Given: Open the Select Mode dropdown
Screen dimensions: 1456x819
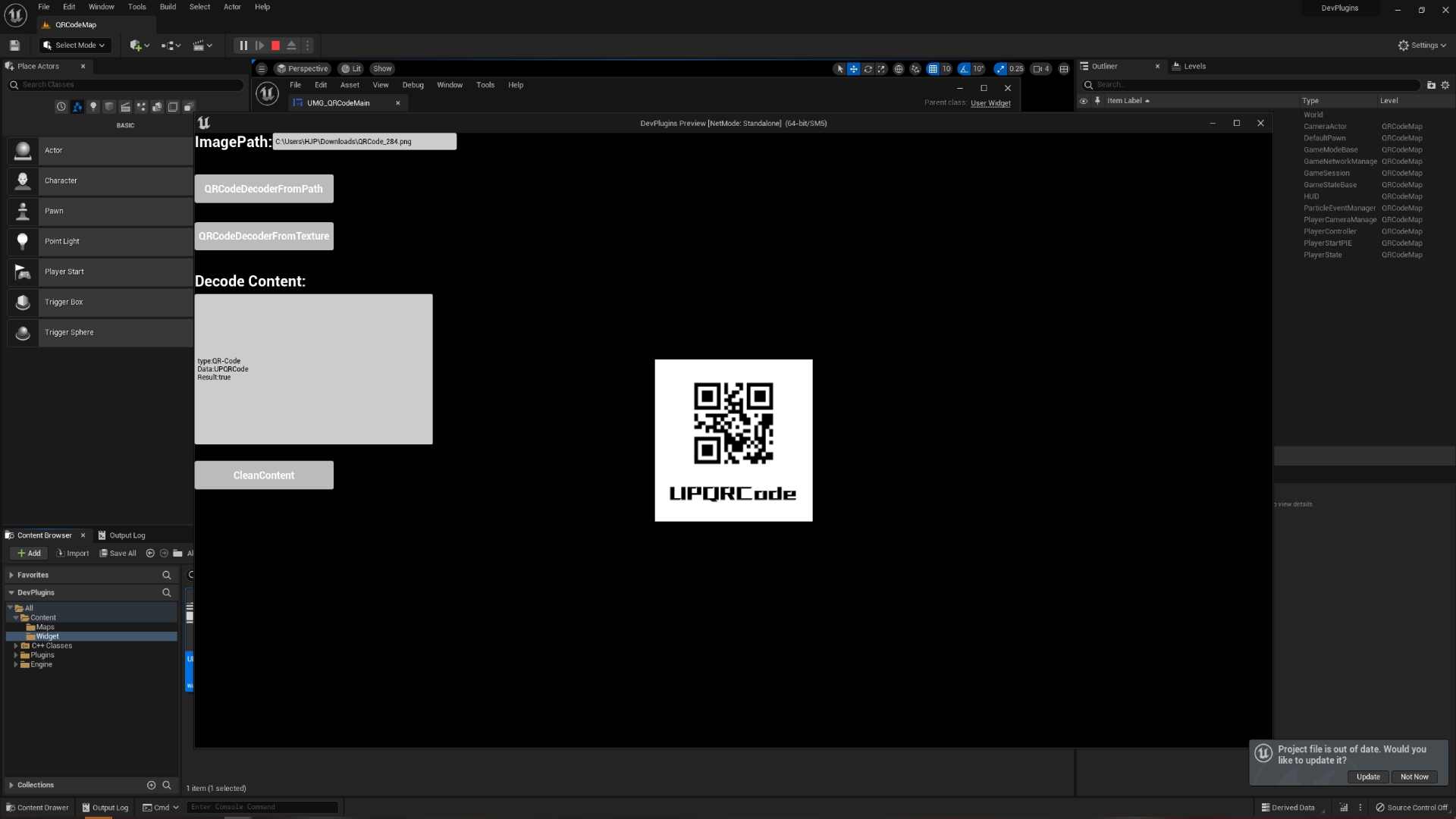Looking at the screenshot, I should click(74, 45).
